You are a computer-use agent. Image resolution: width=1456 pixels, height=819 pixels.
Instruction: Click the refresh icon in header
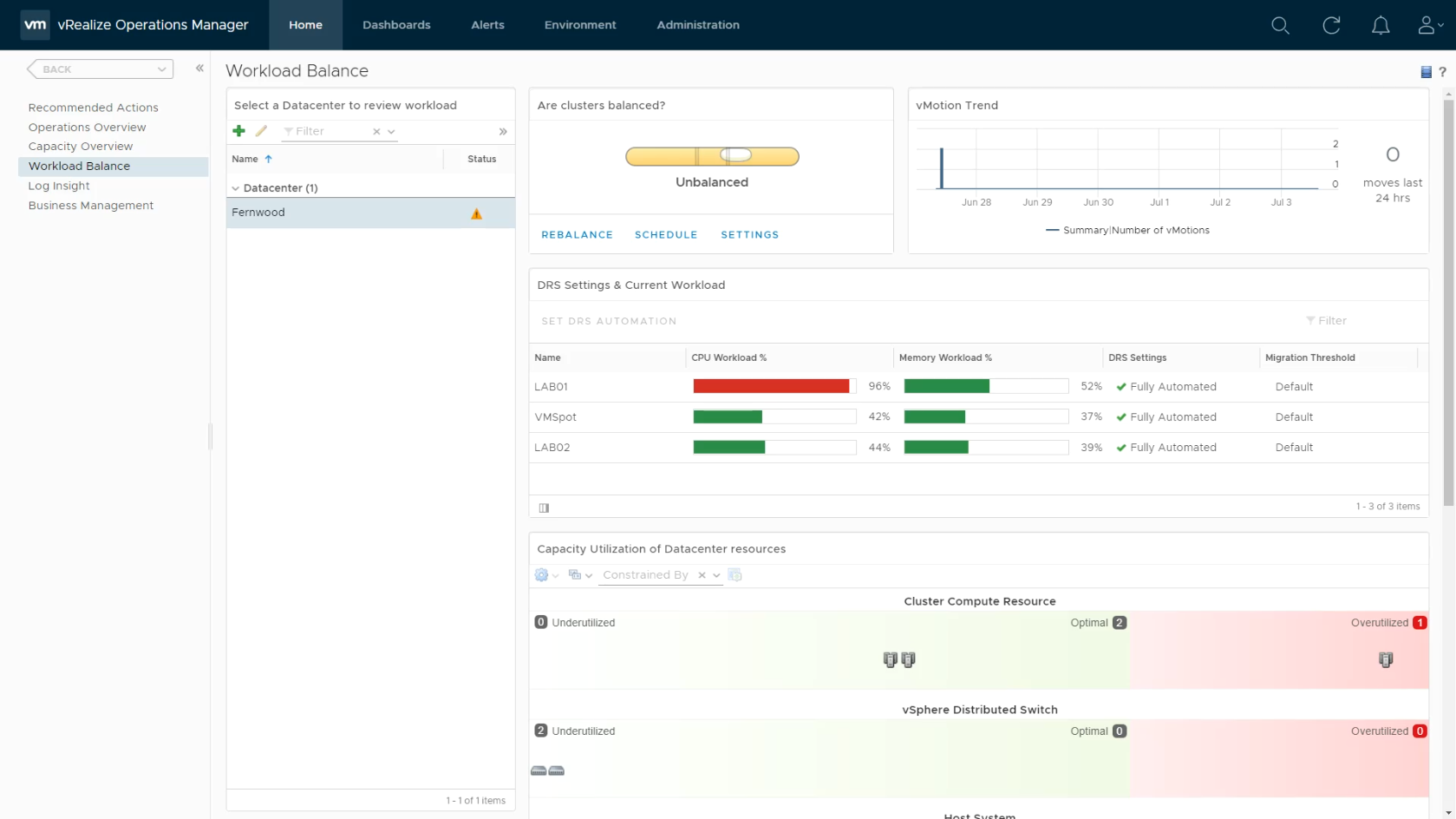coord(1331,25)
